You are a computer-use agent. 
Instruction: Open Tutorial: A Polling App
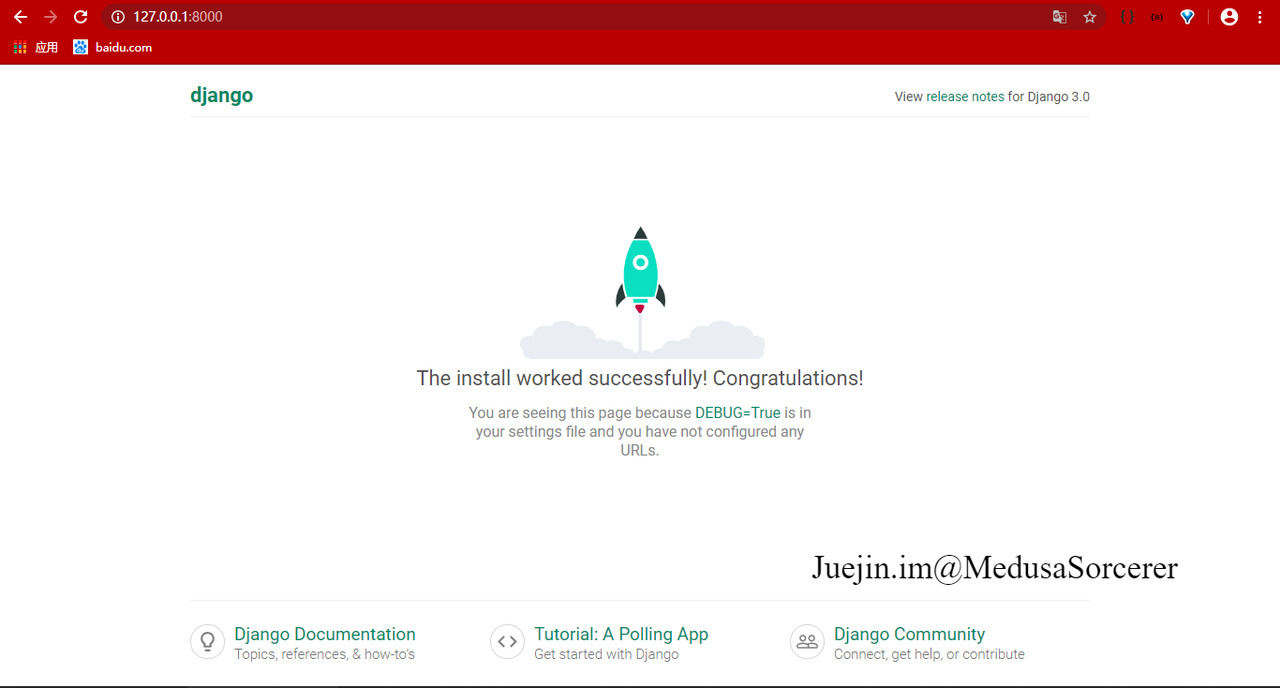pos(621,634)
